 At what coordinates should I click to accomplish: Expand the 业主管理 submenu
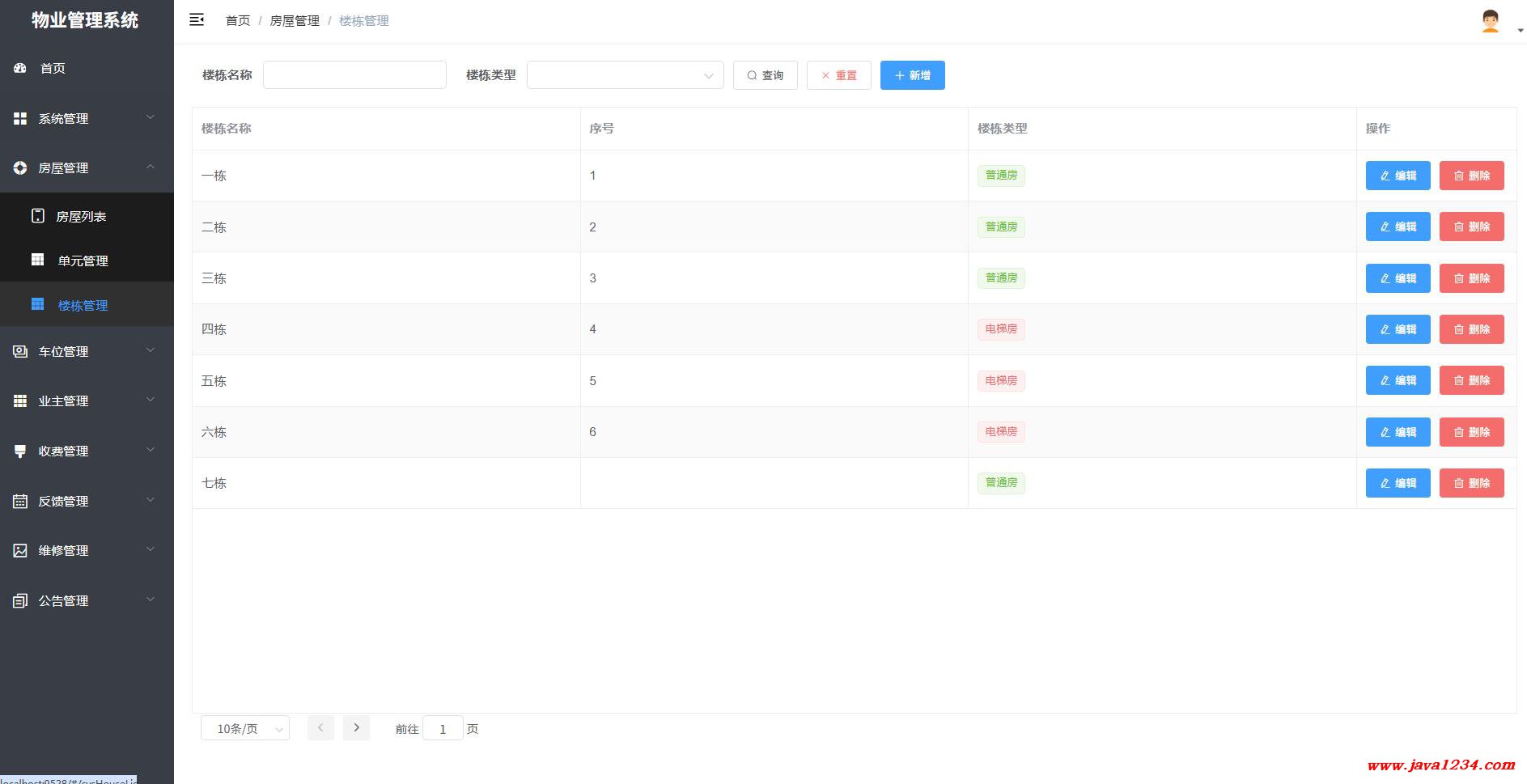(87, 401)
